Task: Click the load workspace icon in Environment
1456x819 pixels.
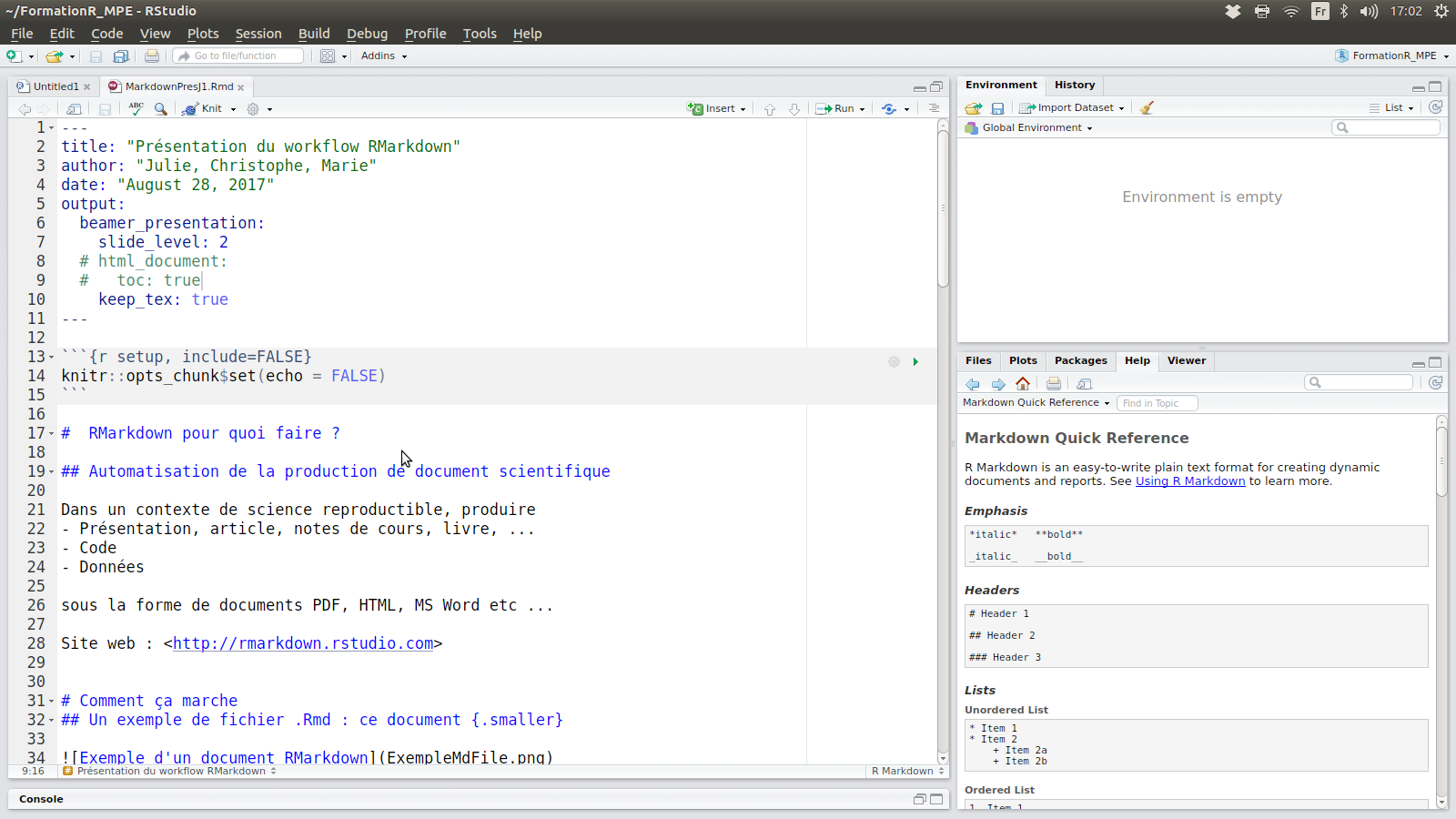Action: pyautogui.click(x=974, y=108)
